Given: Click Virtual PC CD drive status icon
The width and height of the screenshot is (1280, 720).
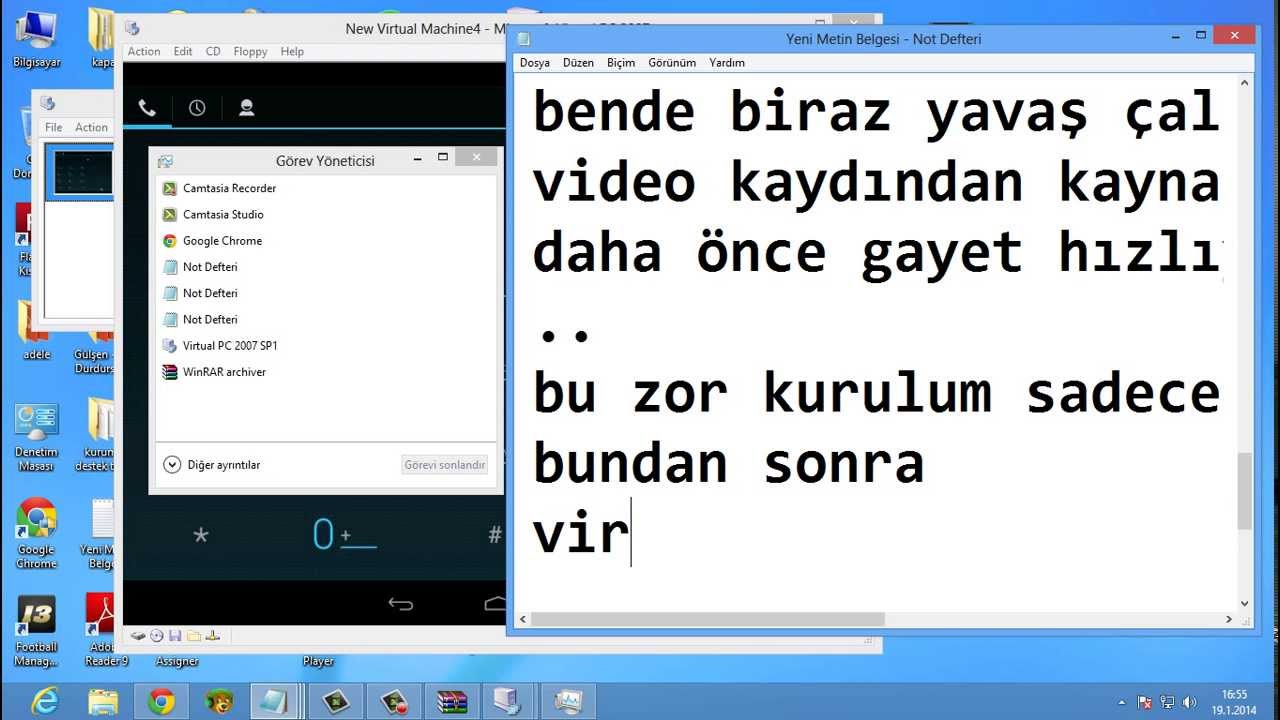Looking at the screenshot, I should [x=157, y=635].
